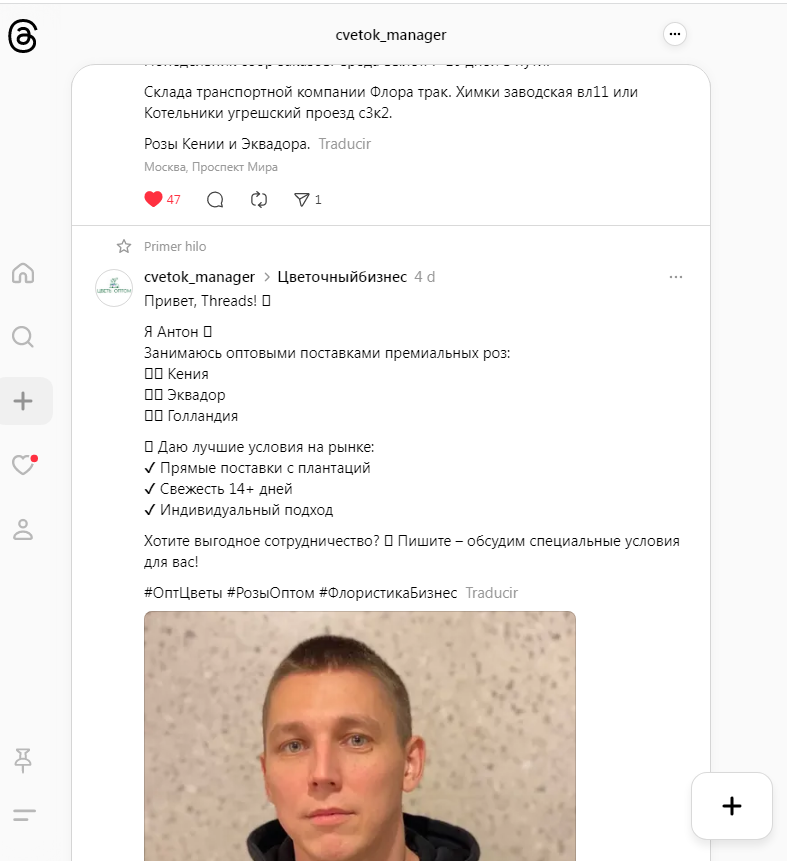This screenshot has height=861, width=787.
Task: Click the floating plus compose button
Action: point(732,806)
